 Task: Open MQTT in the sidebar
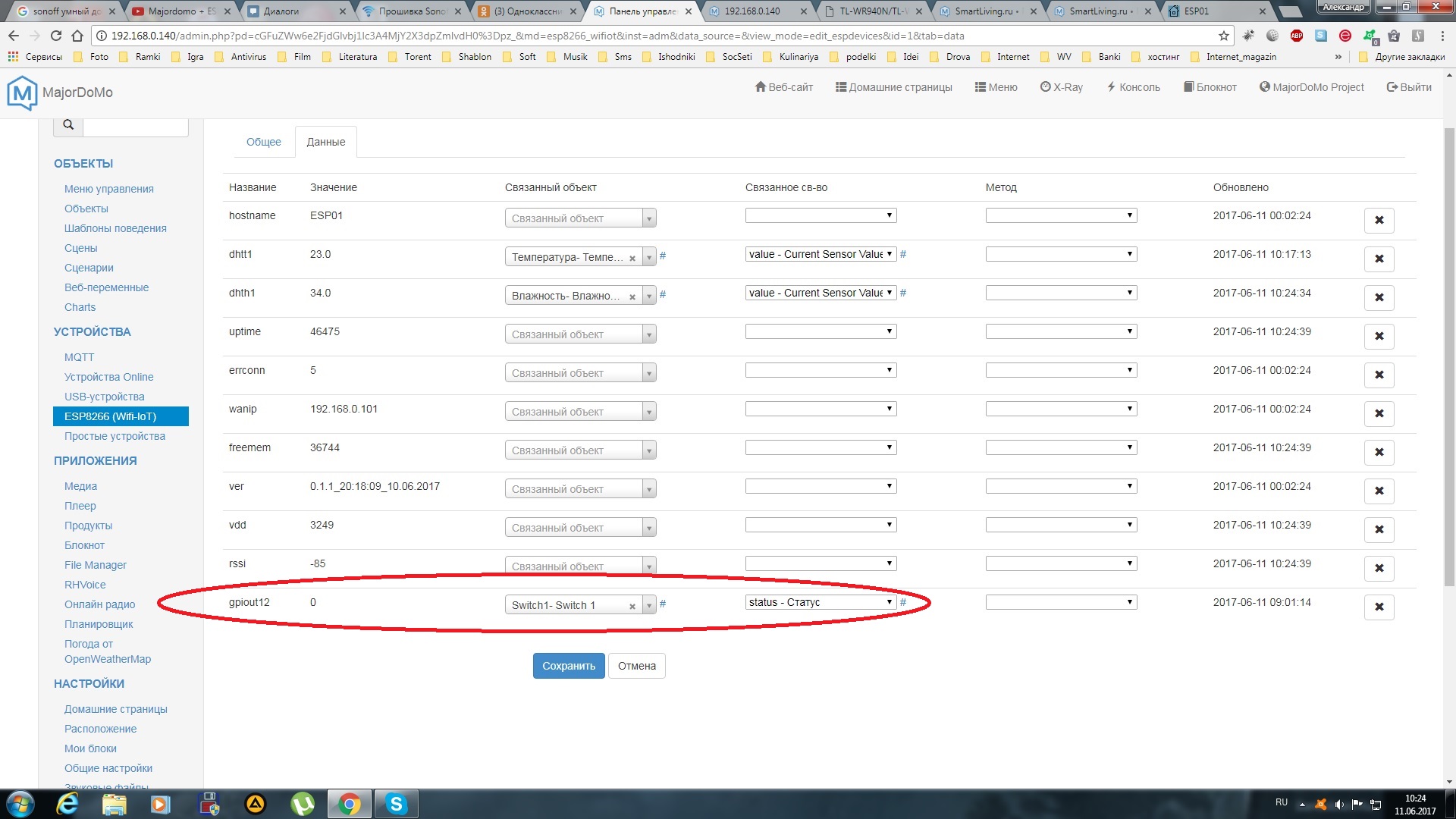(x=79, y=357)
